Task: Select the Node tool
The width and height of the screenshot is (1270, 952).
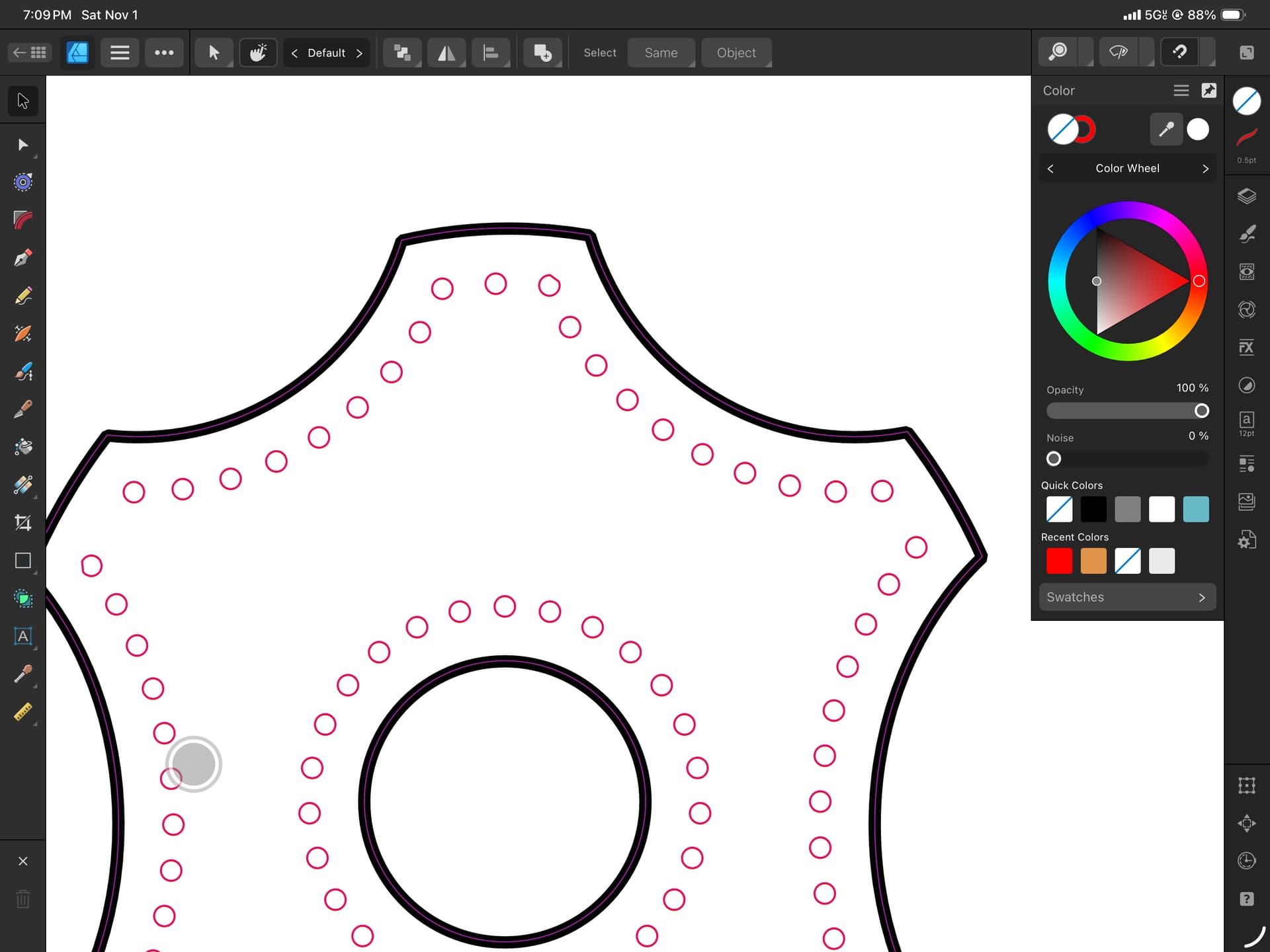Action: click(x=23, y=145)
